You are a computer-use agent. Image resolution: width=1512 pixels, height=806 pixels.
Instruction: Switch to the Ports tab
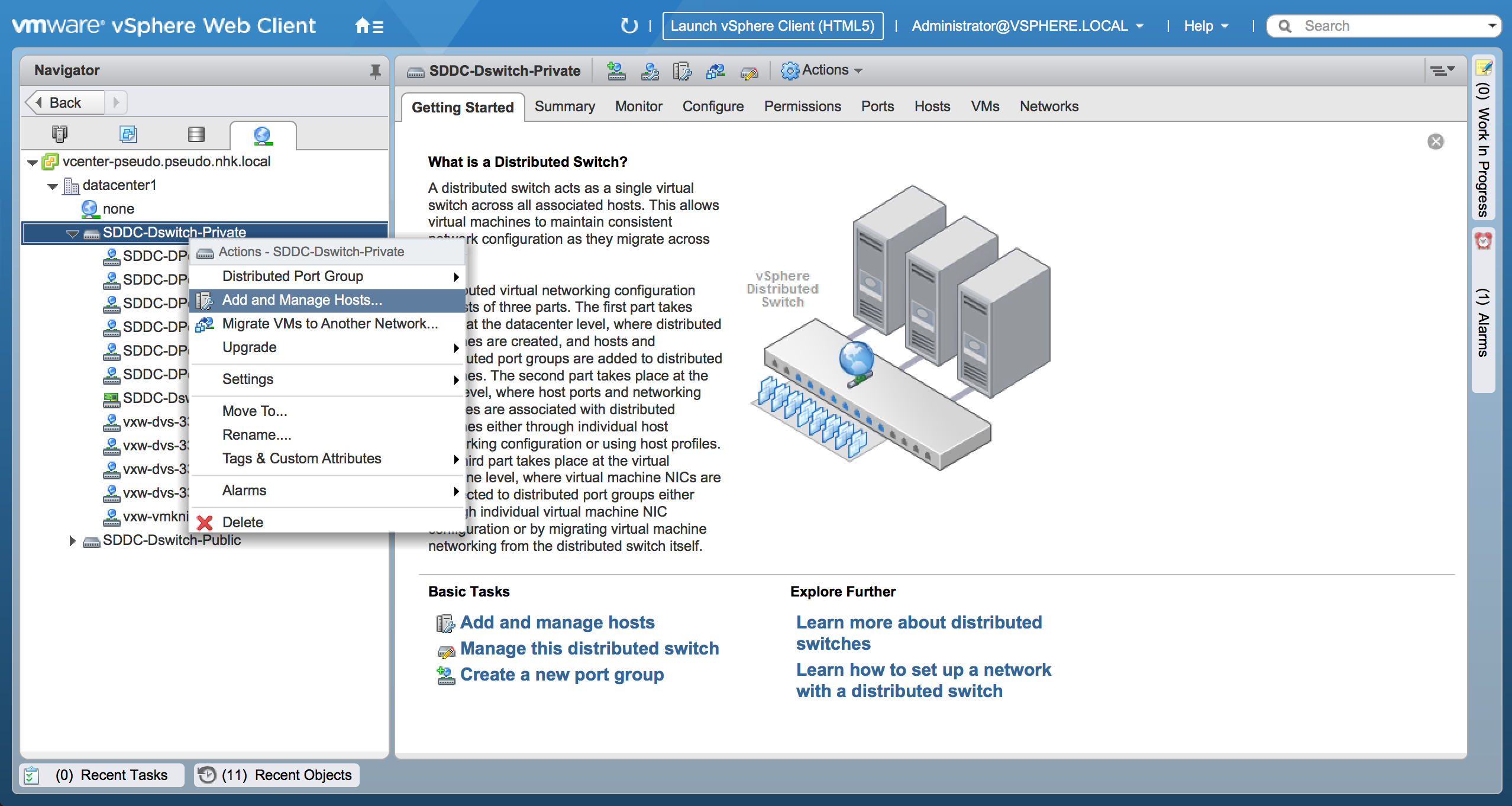coord(877,107)
